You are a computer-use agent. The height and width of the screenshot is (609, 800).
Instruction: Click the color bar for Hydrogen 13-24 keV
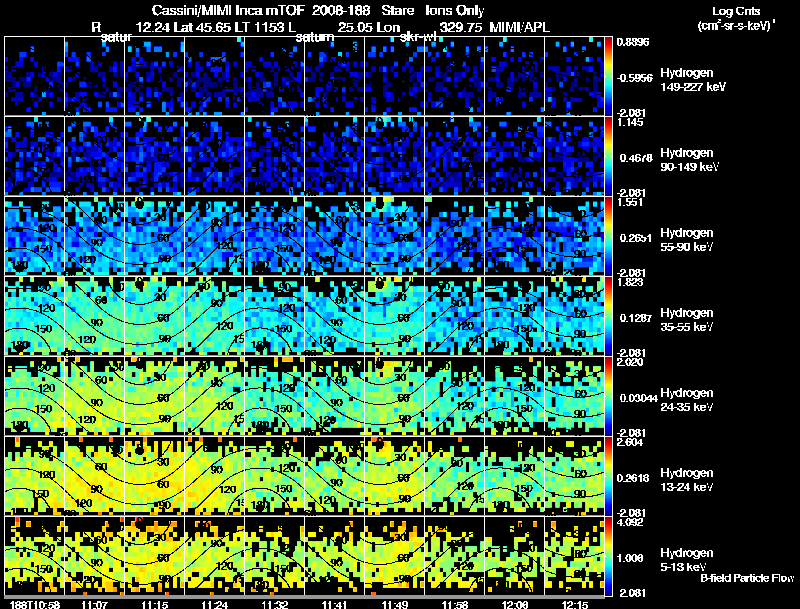coord(610,476)
